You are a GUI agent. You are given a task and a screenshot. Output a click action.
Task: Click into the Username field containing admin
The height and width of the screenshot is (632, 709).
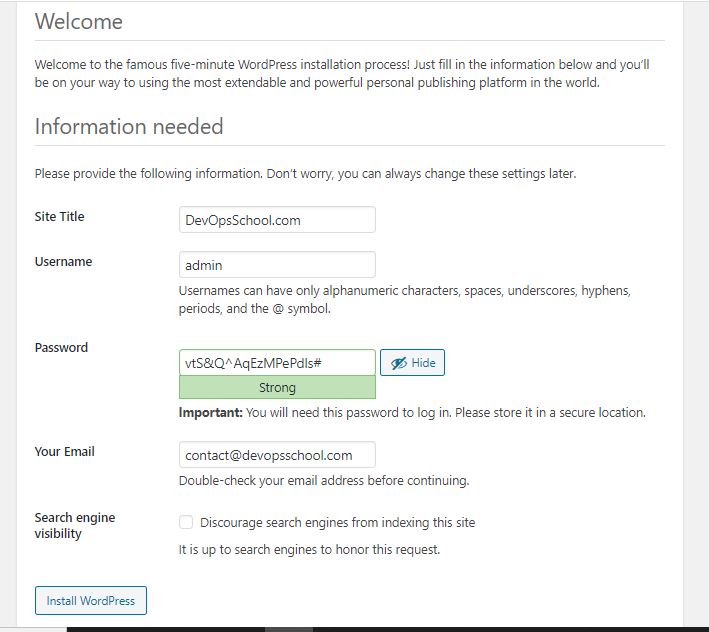point(277,265)
